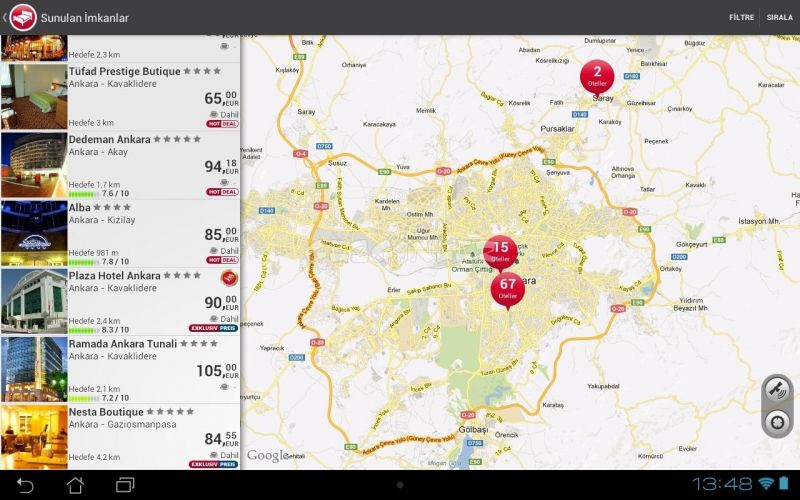Image resolution: width=800 pixels, height=500 pixels.
Task: Open the Ramada Ankara Tunali photo
Action: click(x=34, y=369)
